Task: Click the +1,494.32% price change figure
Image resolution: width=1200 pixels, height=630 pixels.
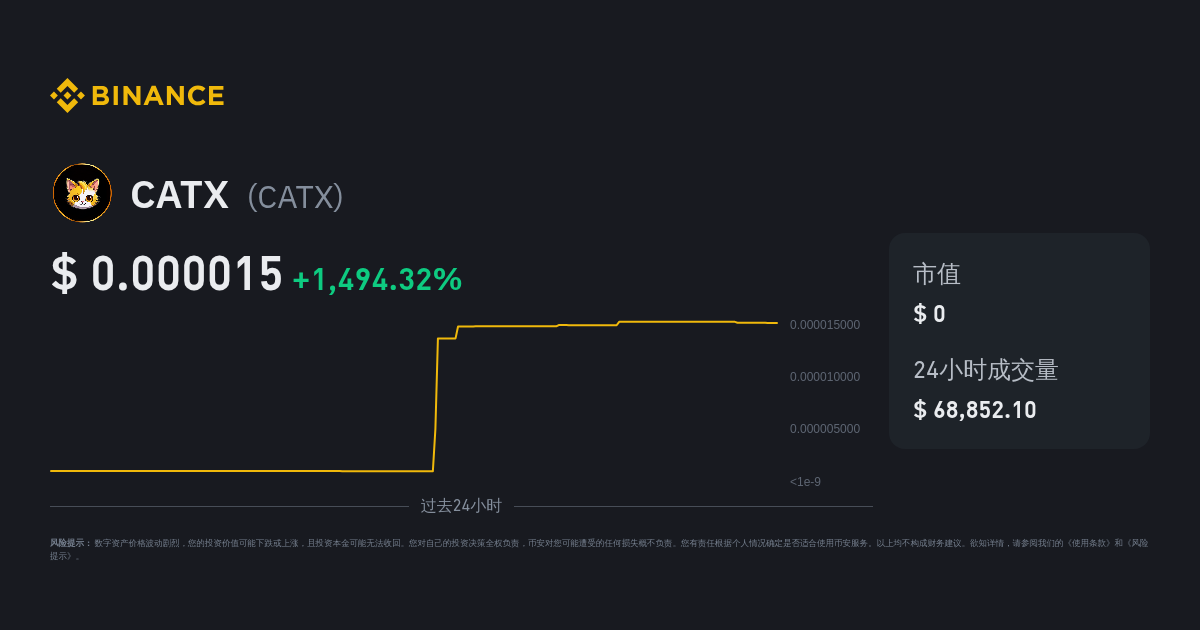Action: pos(377,280)
